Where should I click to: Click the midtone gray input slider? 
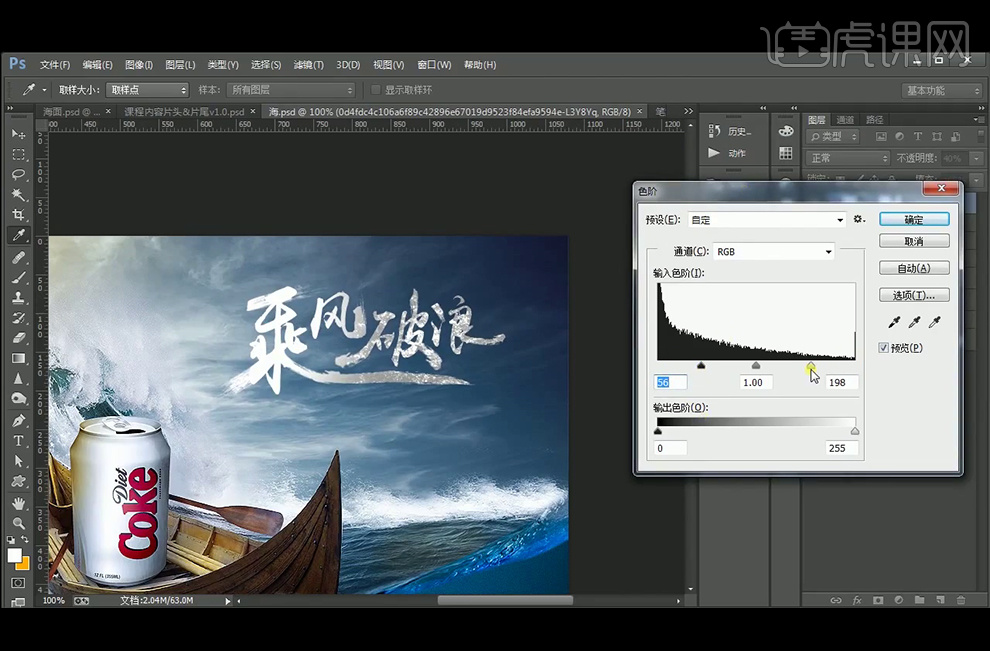pyautogui.click(x=756, y=366)
